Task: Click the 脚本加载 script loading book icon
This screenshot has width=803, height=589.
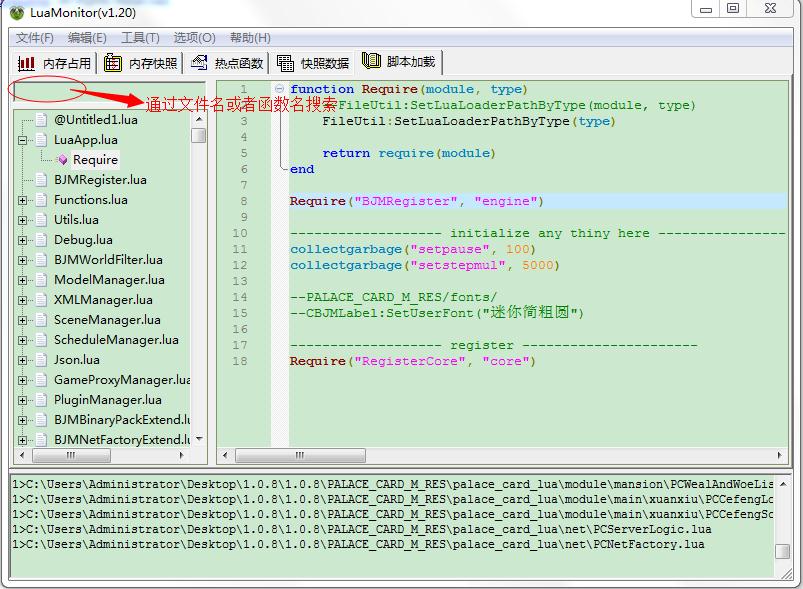Action: pos(372,62)
